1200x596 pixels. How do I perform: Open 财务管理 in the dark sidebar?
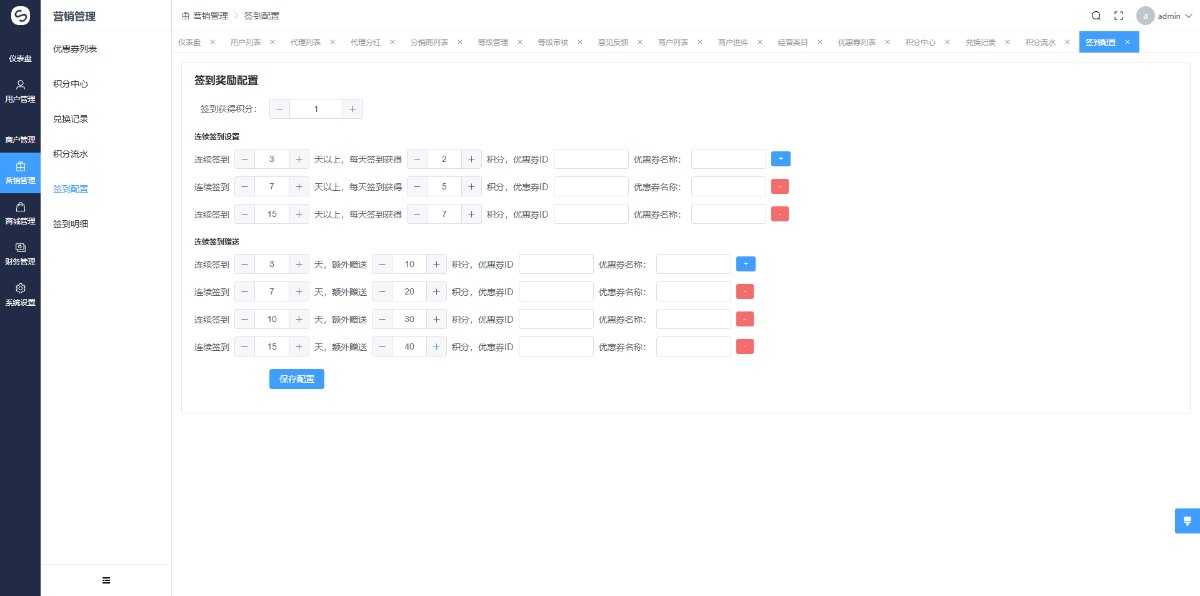[20, 254]
